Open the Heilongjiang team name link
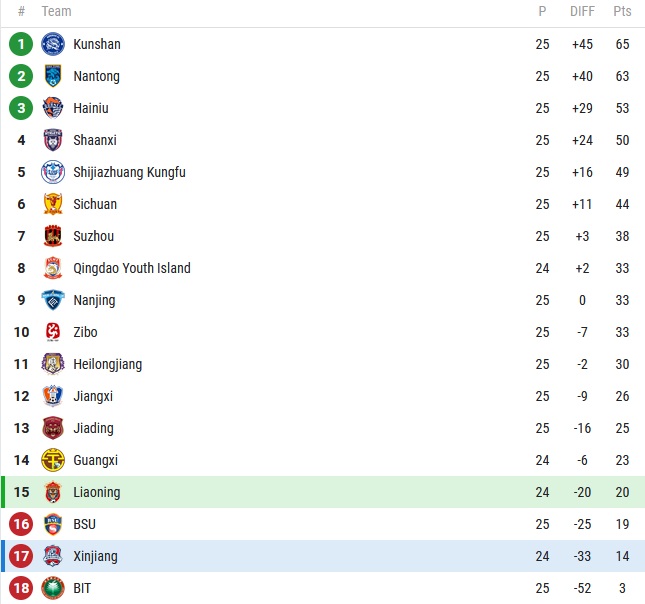 tap(107, 364)
